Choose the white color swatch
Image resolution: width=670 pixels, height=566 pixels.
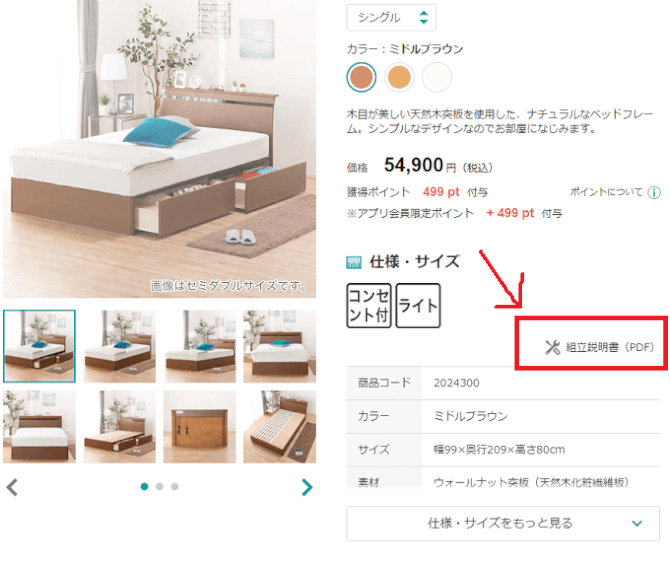[437, 77]
